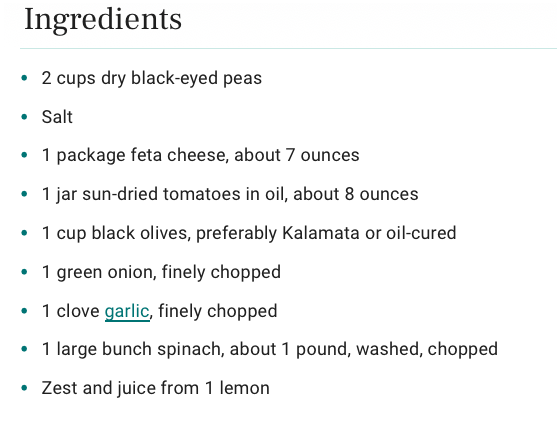Viewport: 557px width, 421px height.
Task: Click the bullet beside sun-dried tomatoes
Action: (25, 194)
